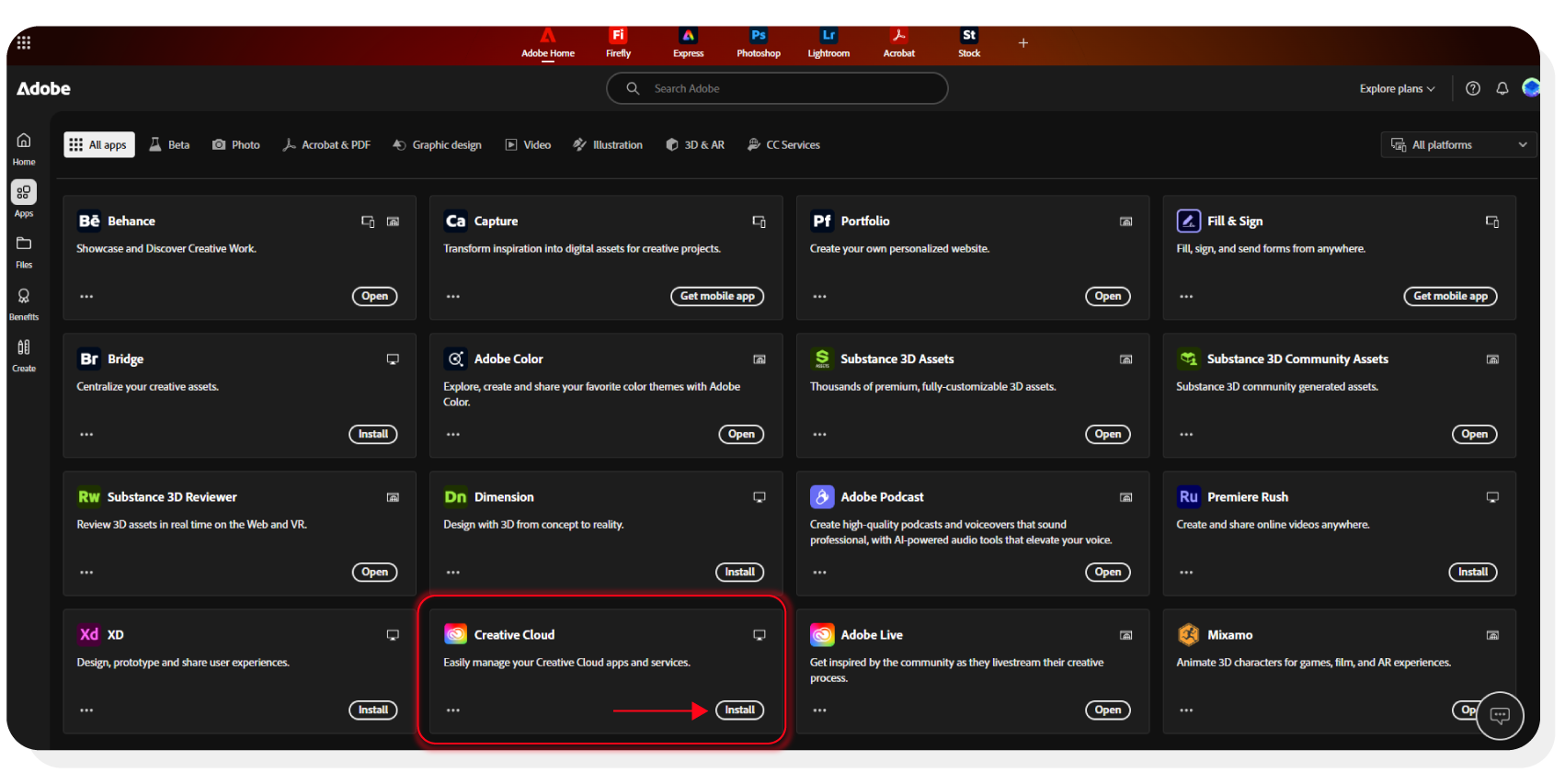Go to Home in left sidebar

(24, 149)
